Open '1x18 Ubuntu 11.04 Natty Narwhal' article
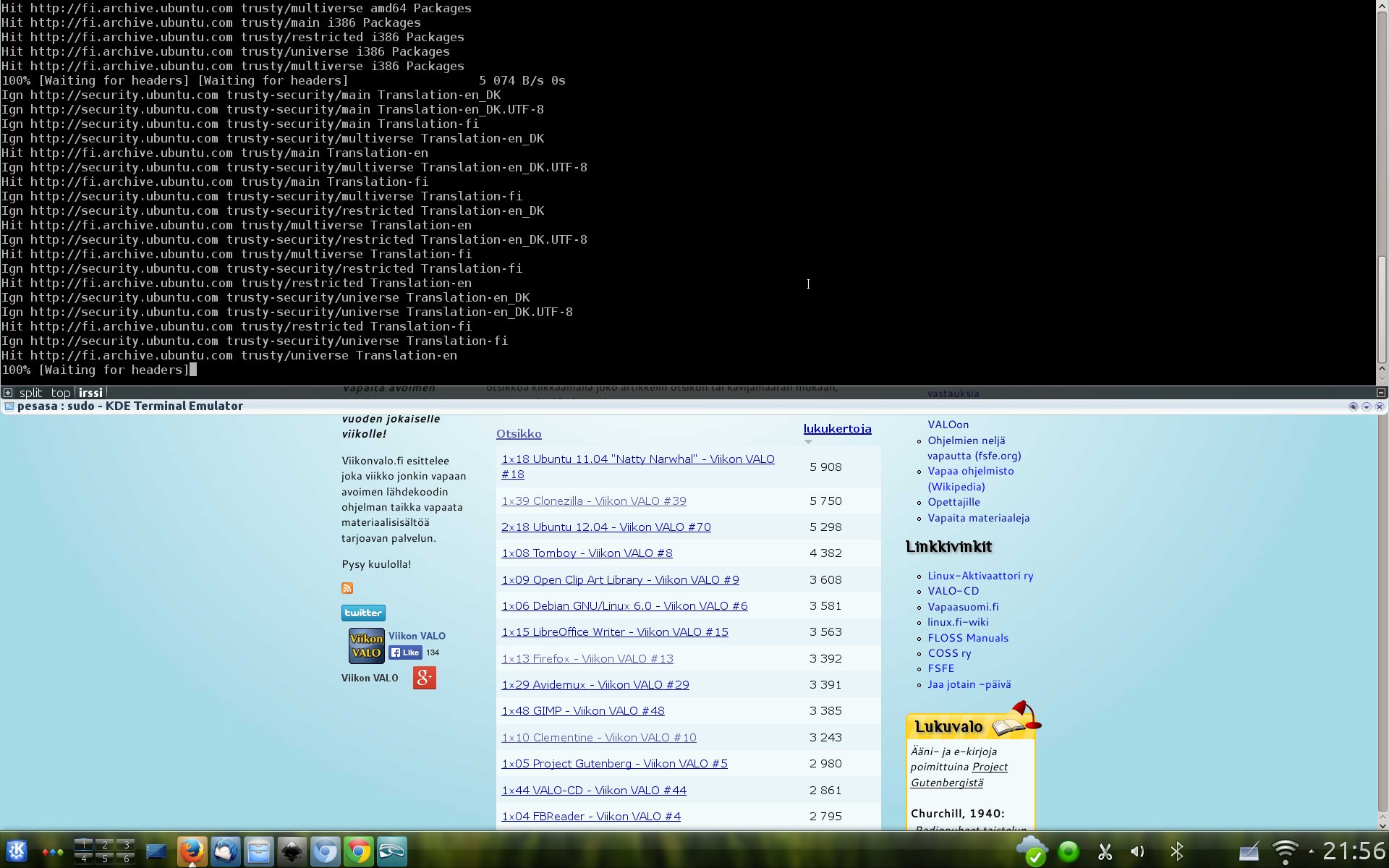 click(638, 467)
